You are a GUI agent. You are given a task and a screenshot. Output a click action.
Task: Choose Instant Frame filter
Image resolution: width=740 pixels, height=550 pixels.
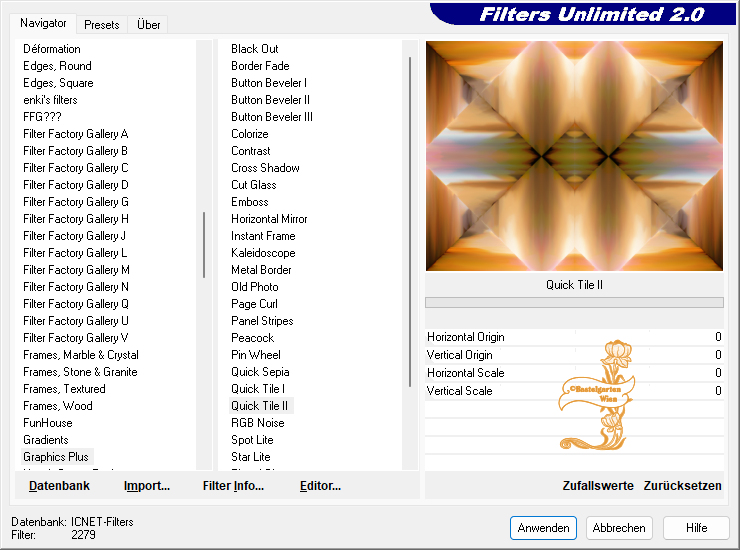[x=263, y=236]
